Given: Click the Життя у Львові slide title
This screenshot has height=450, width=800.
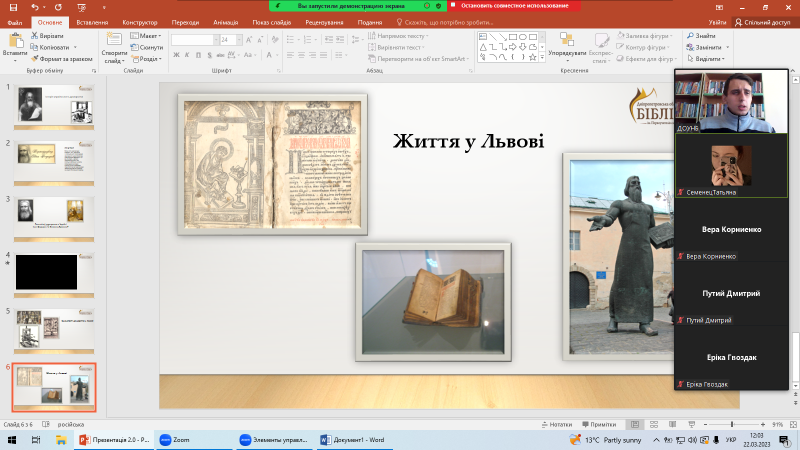Looking at the screenshot, I should tap(468, 141).
